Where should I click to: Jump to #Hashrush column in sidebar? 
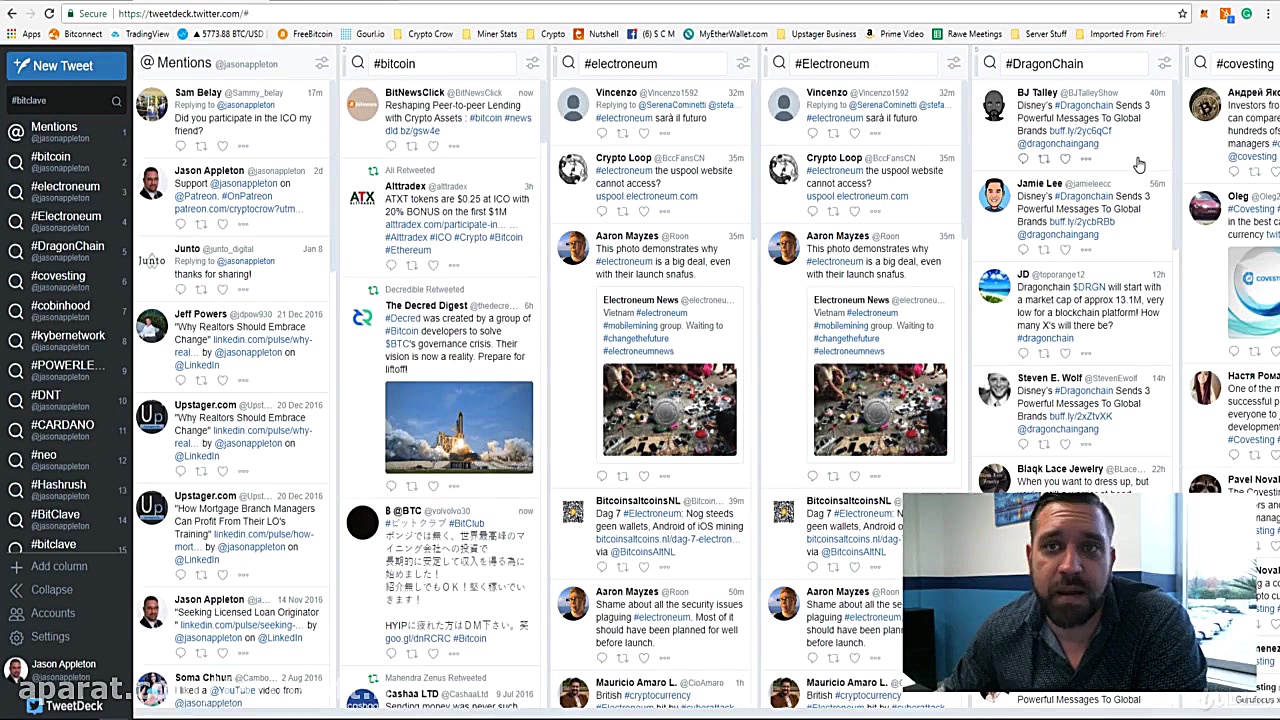point(66,489)
